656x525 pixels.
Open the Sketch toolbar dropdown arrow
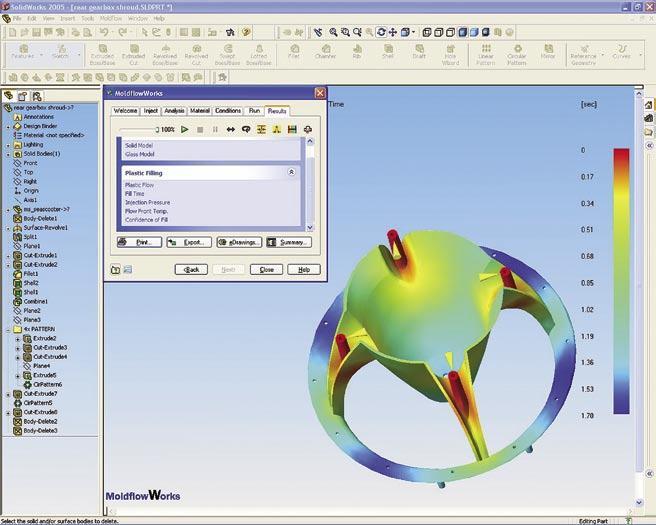pyautogui.click(x=79, y=55)
